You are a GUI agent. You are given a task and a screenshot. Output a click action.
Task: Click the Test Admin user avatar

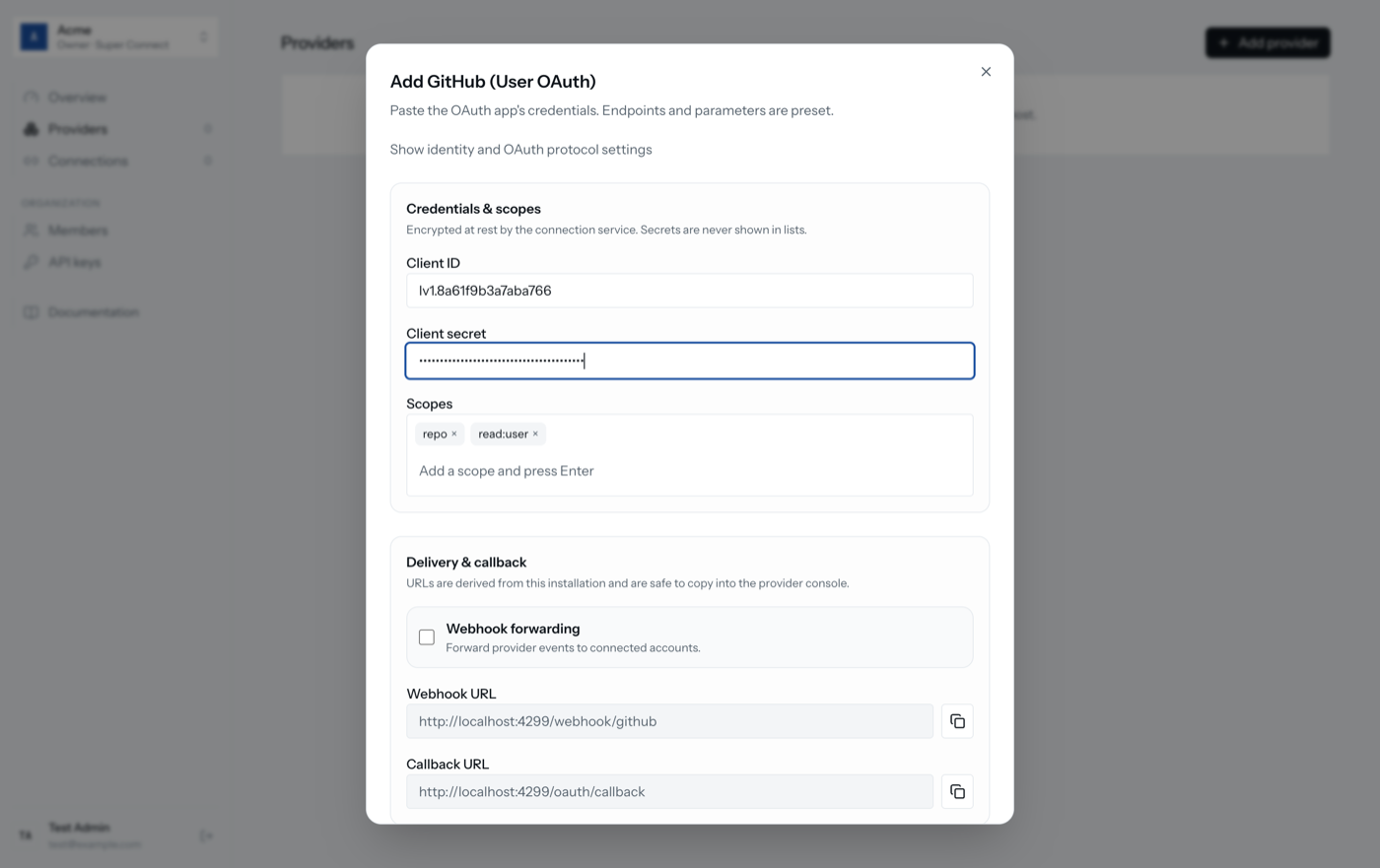(x=27, y=835)
